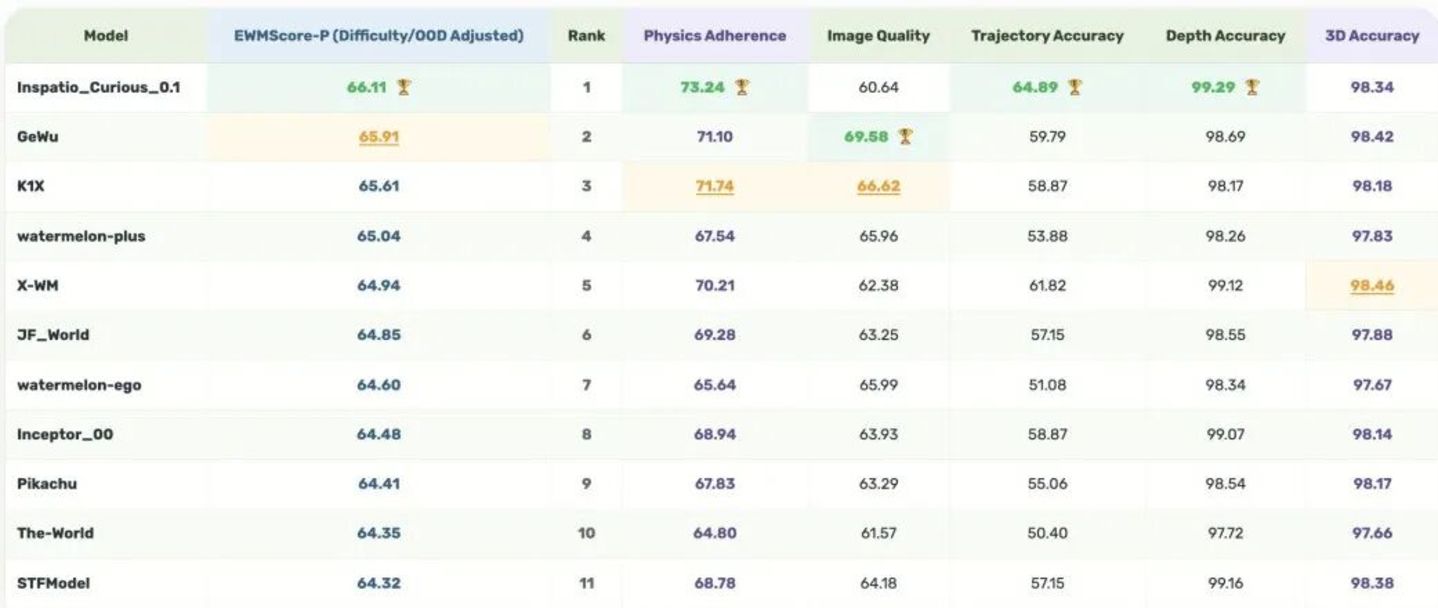Select the K1X model name
This screenshot has height=608, width=1438.
32,187
